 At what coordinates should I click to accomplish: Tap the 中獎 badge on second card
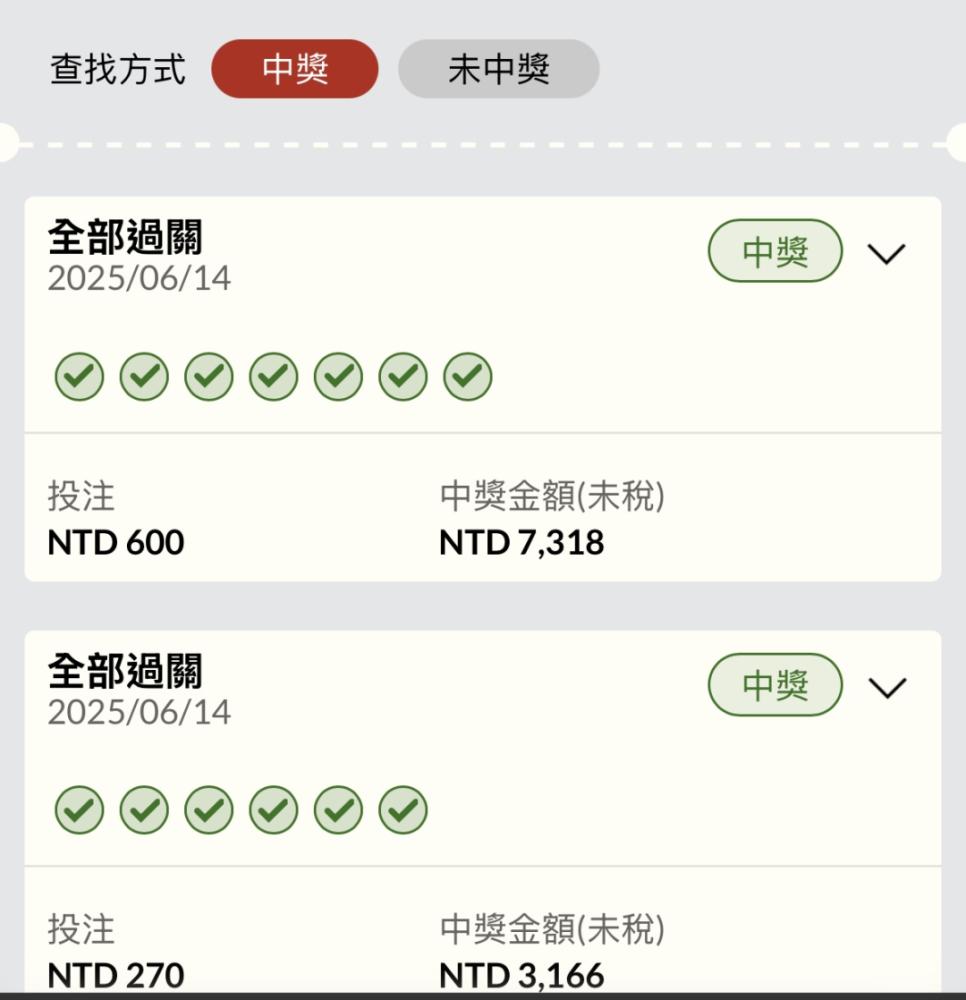click(775, 684)
